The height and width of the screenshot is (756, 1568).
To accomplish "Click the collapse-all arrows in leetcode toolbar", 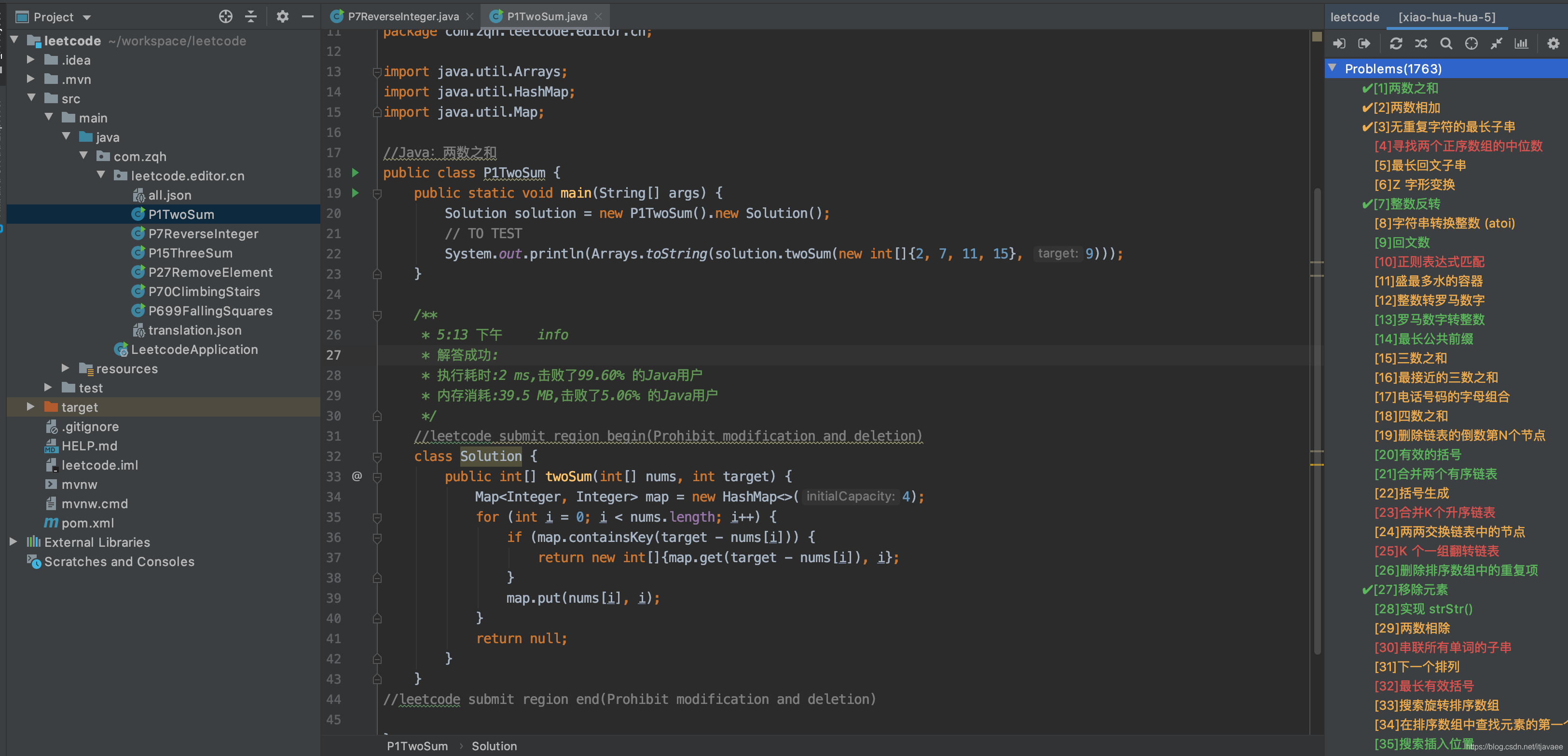I will [1496, 43].
